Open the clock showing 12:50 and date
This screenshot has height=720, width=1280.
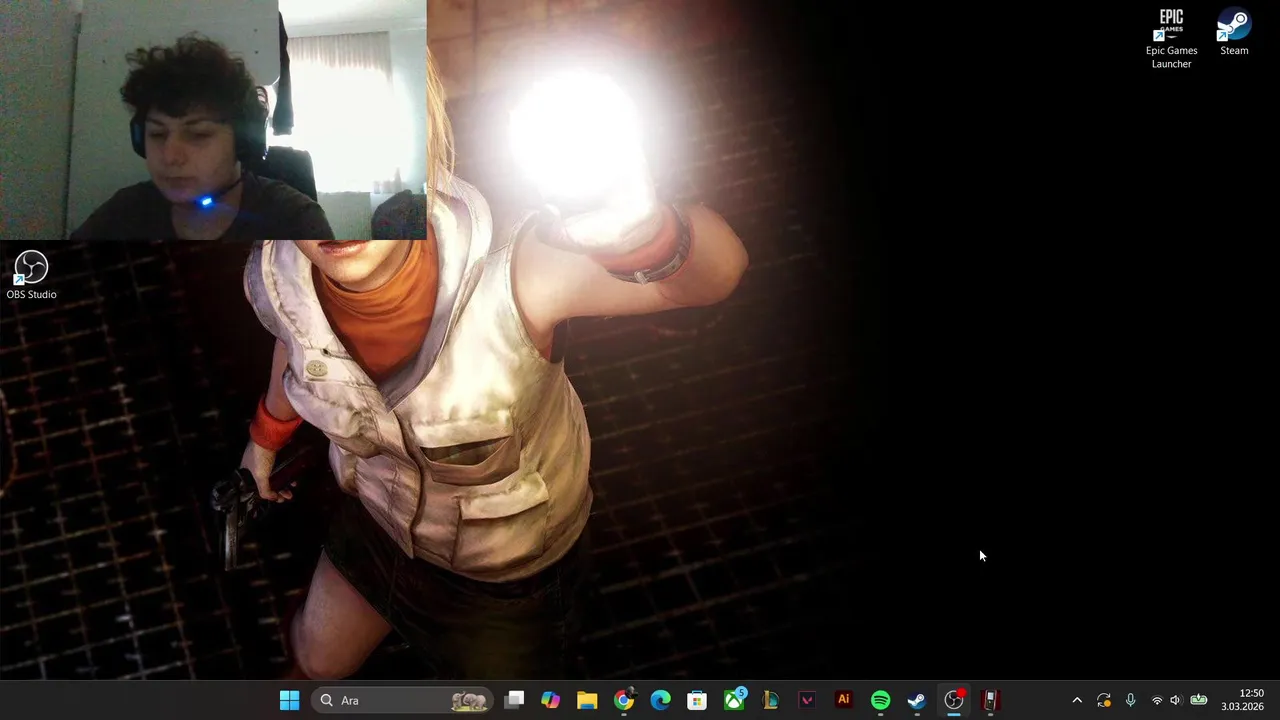(1242, 700)
